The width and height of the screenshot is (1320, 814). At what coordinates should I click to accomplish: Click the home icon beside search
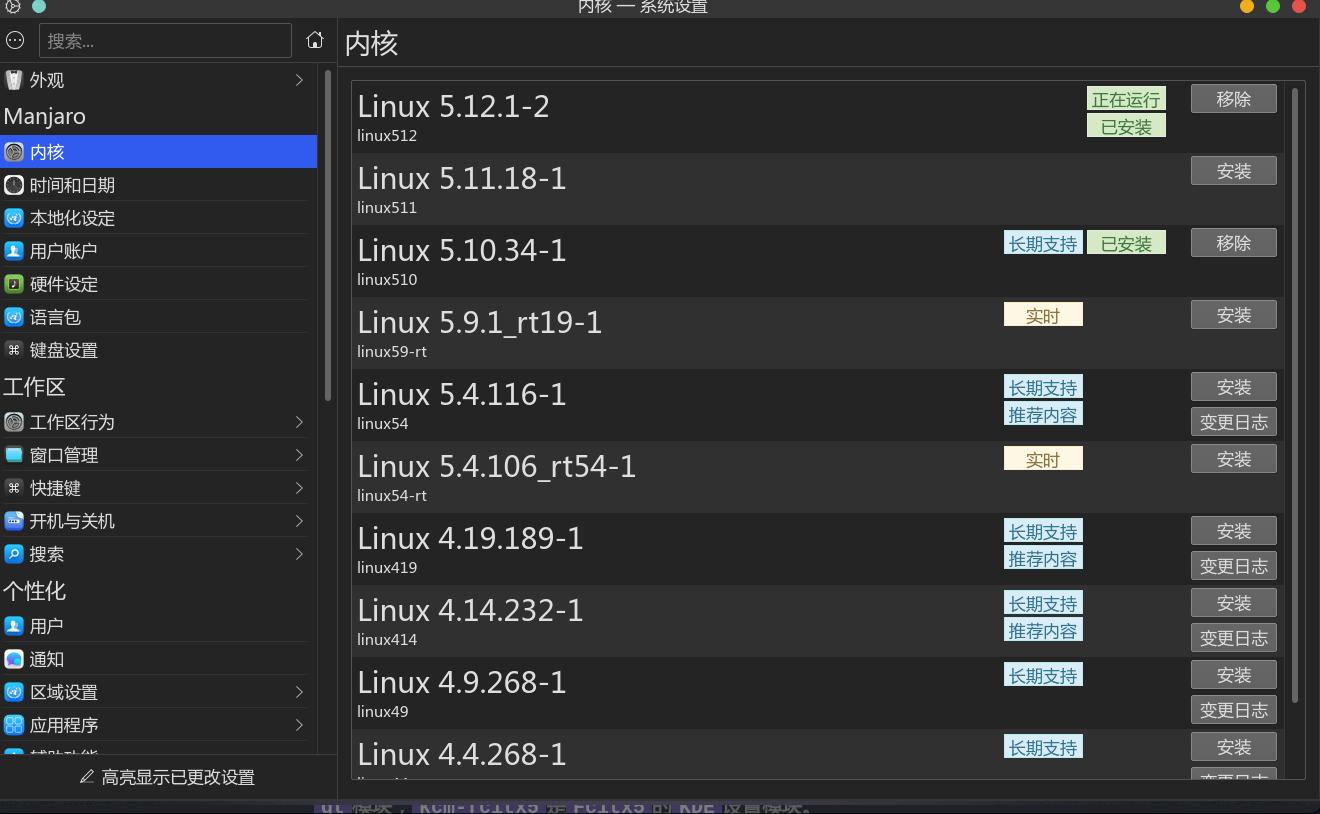coord(315,40)
